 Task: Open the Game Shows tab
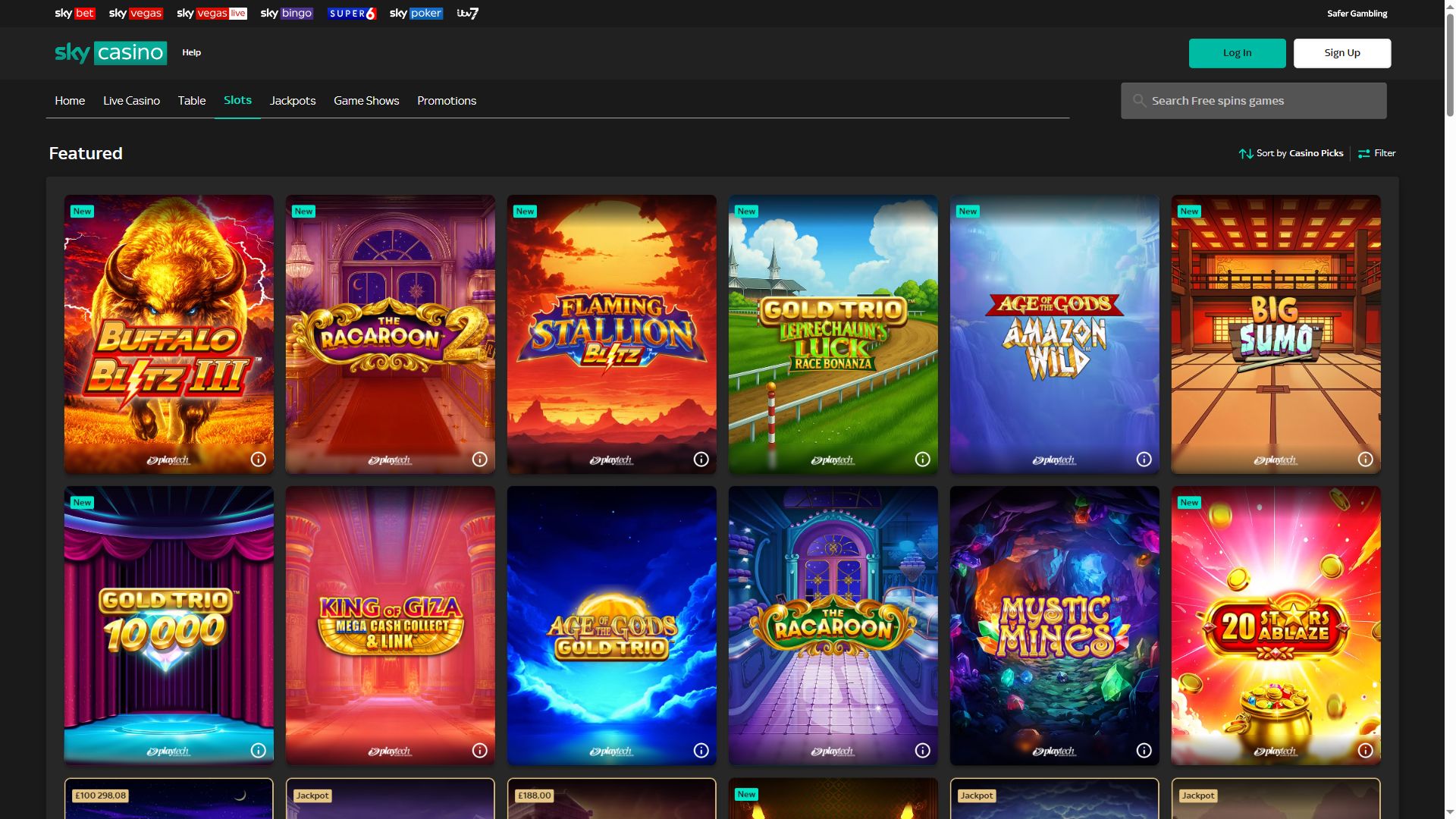(366, 101)
